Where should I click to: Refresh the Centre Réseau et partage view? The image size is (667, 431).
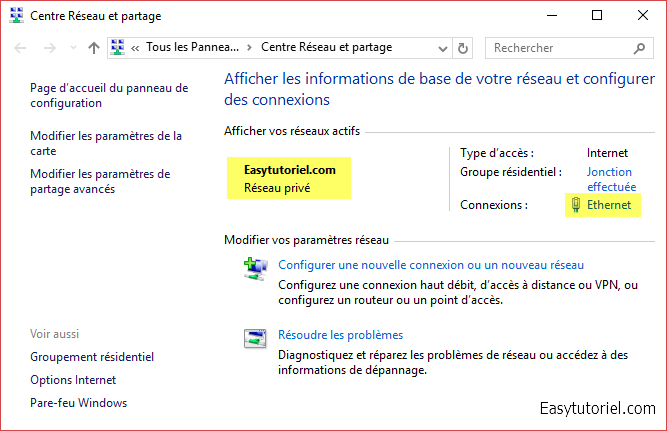coord(463,48)
